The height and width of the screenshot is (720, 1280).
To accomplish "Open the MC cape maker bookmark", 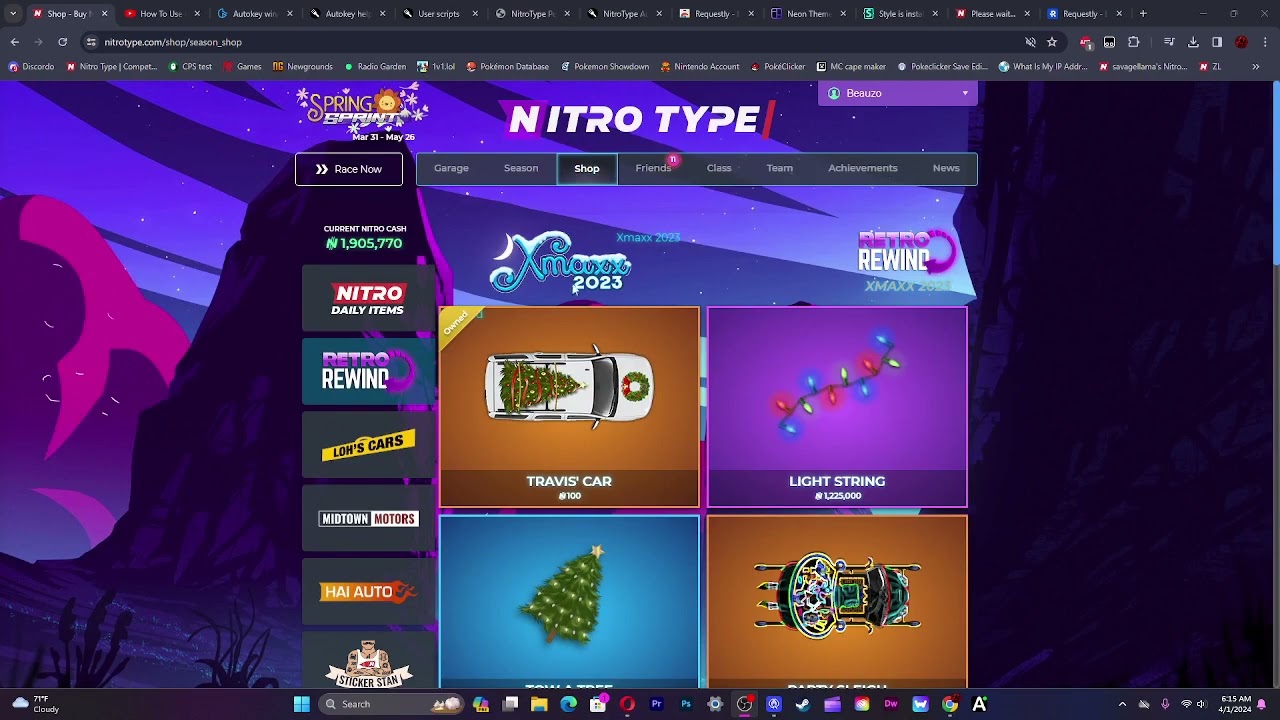I will 851,67.
